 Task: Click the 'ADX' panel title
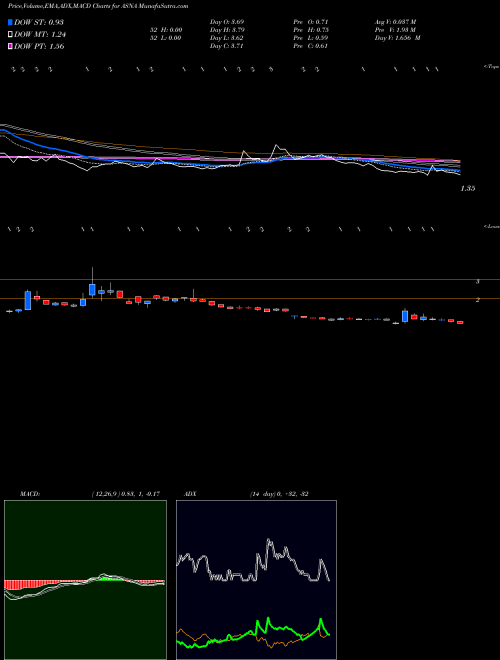click(191, 494)
